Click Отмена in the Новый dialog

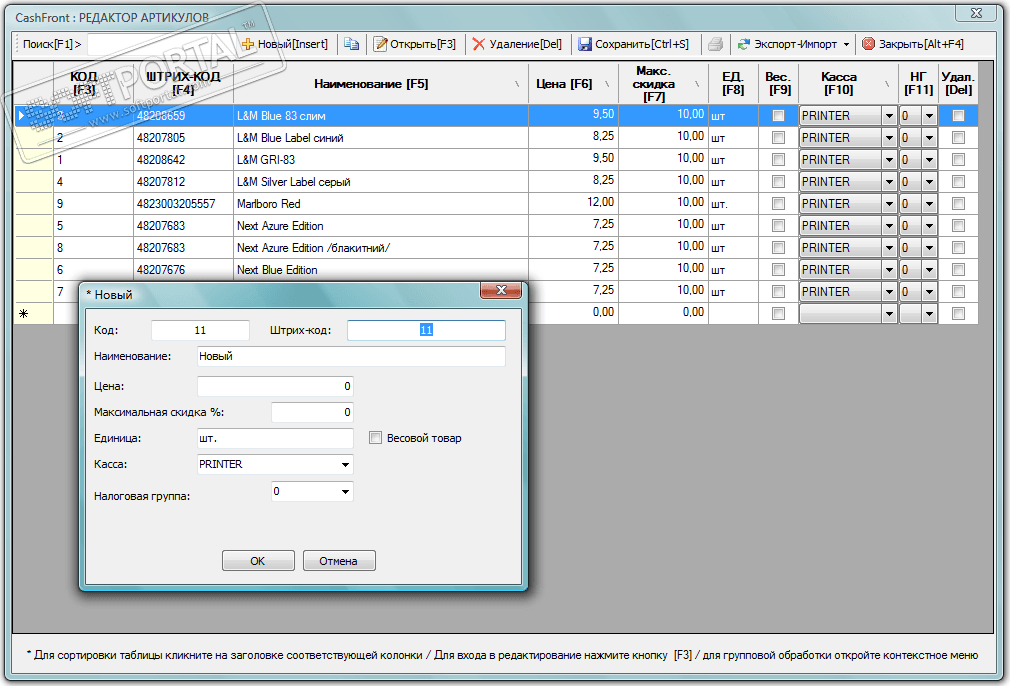click(339, 561)
